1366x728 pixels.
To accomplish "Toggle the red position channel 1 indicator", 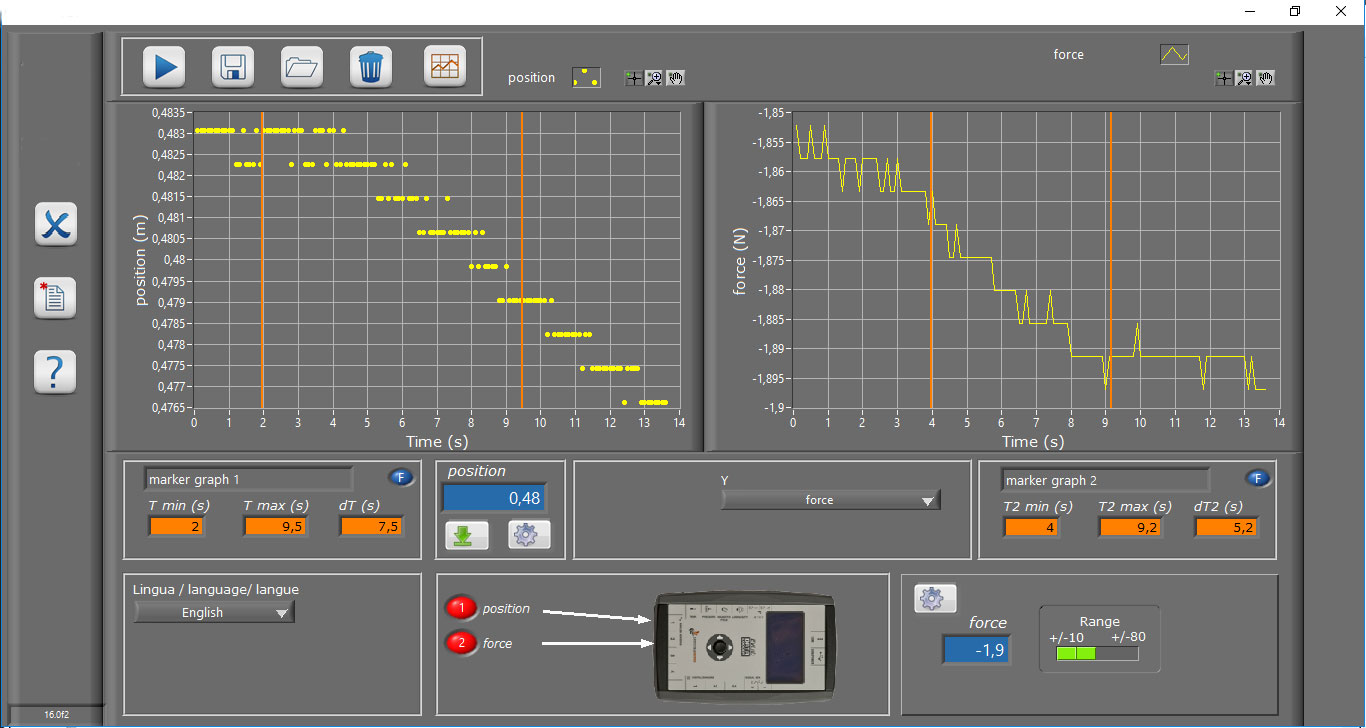I will coord(462,608).
